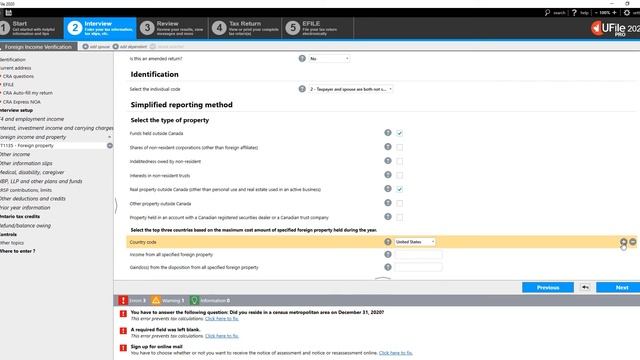Screen dimensions: 640x360
Task: Open the save file icon in top bar
Action: click(x=9, y=13)
